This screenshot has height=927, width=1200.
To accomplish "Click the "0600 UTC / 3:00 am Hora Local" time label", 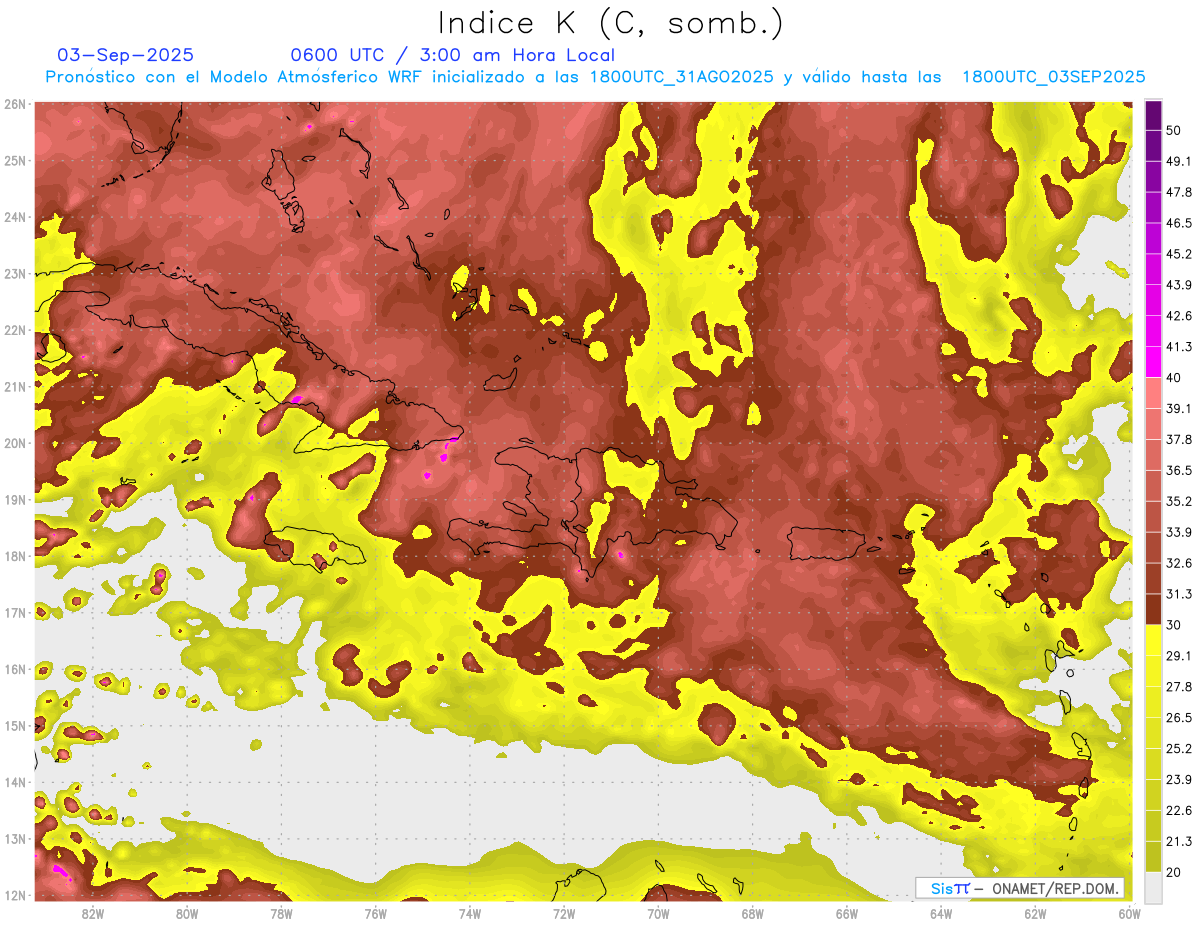I will (452, 55).
